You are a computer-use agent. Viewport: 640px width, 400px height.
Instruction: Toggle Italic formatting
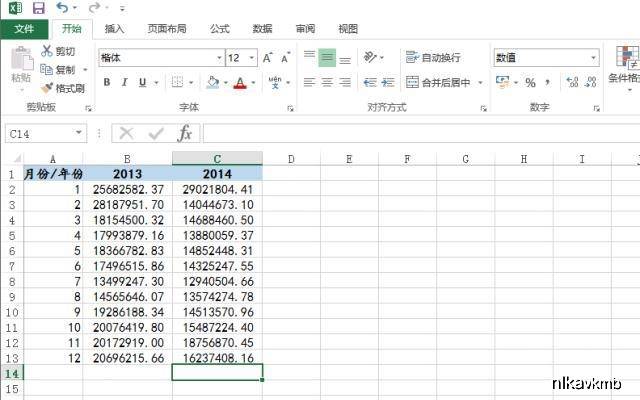coord(124,82)
